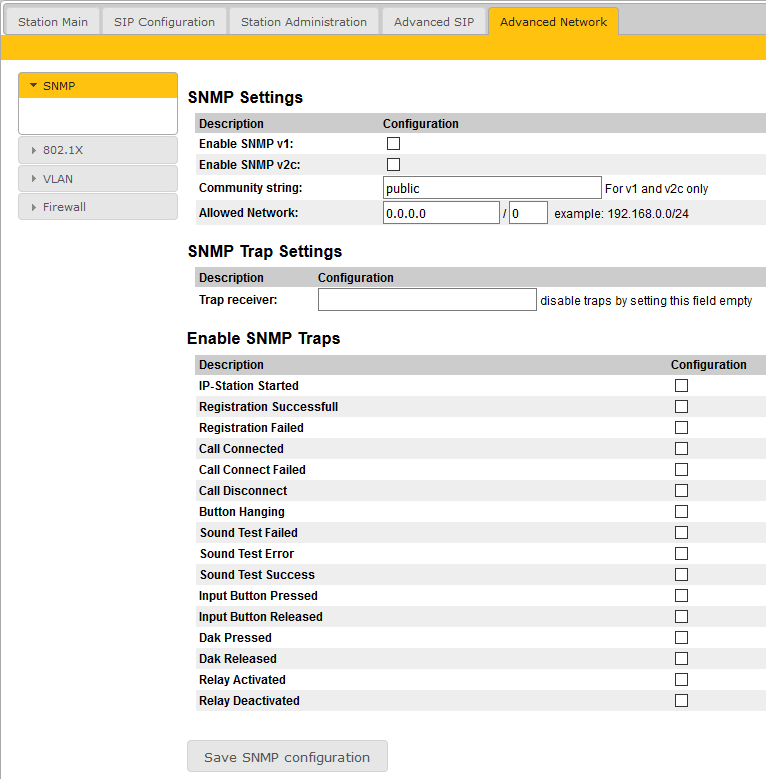This screenshot has height=779, width=766.
Task: Enable the SNMP v2c checkbox
Action: pyautogui.click(x=393, y=165)
